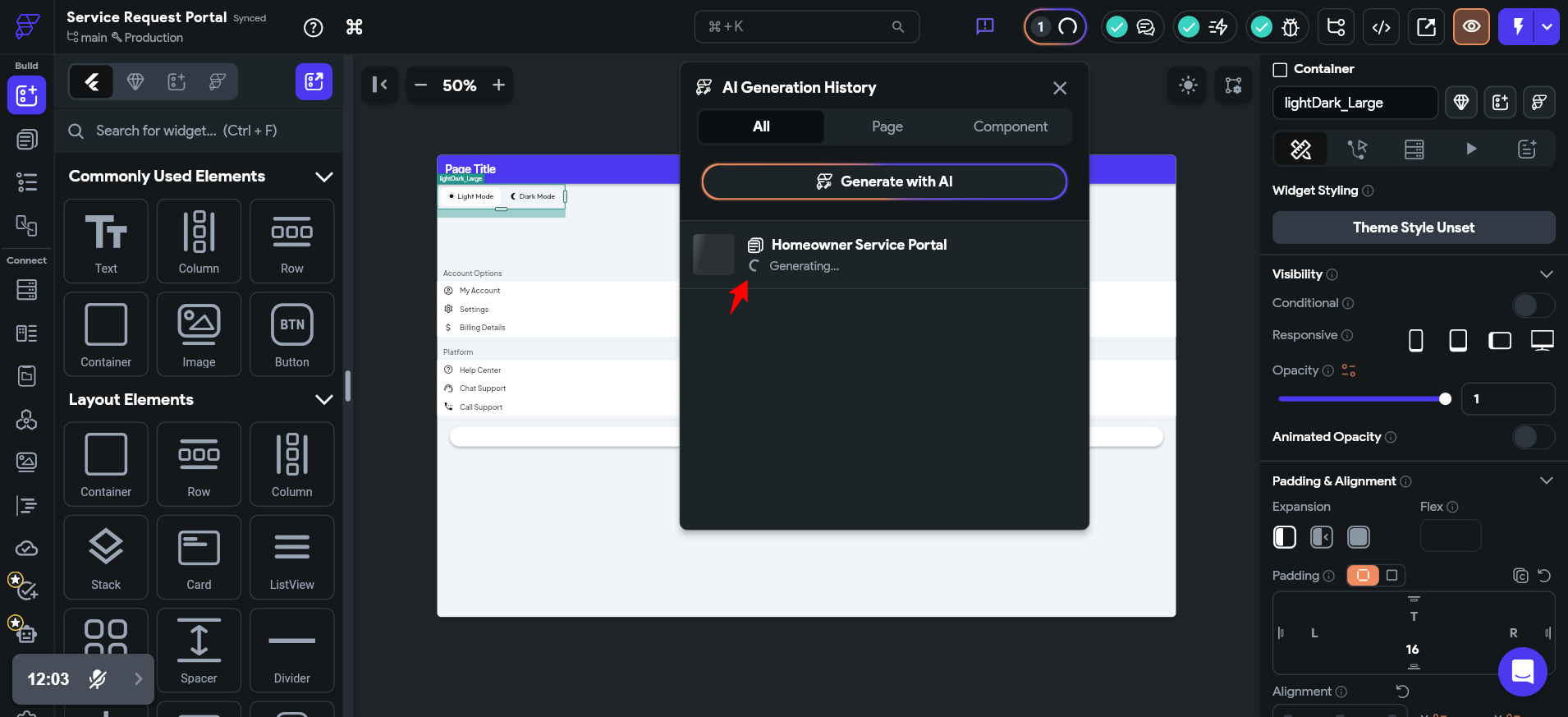Click top bar search field
The image size is (1568, 717).
click(x=807, y=27)
